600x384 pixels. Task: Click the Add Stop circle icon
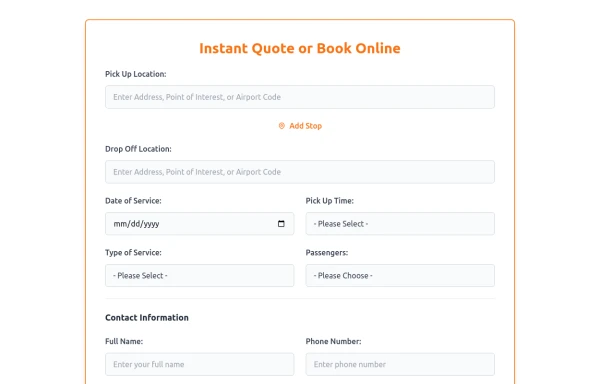(282, 126)
